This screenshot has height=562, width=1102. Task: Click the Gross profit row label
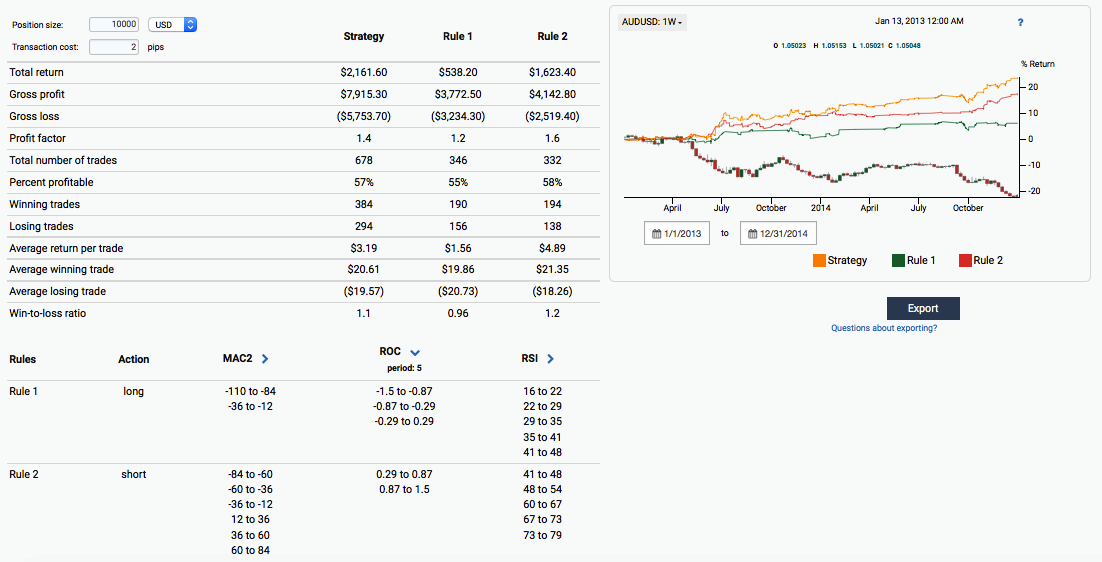pyautogui.click(x=37, y=94)
